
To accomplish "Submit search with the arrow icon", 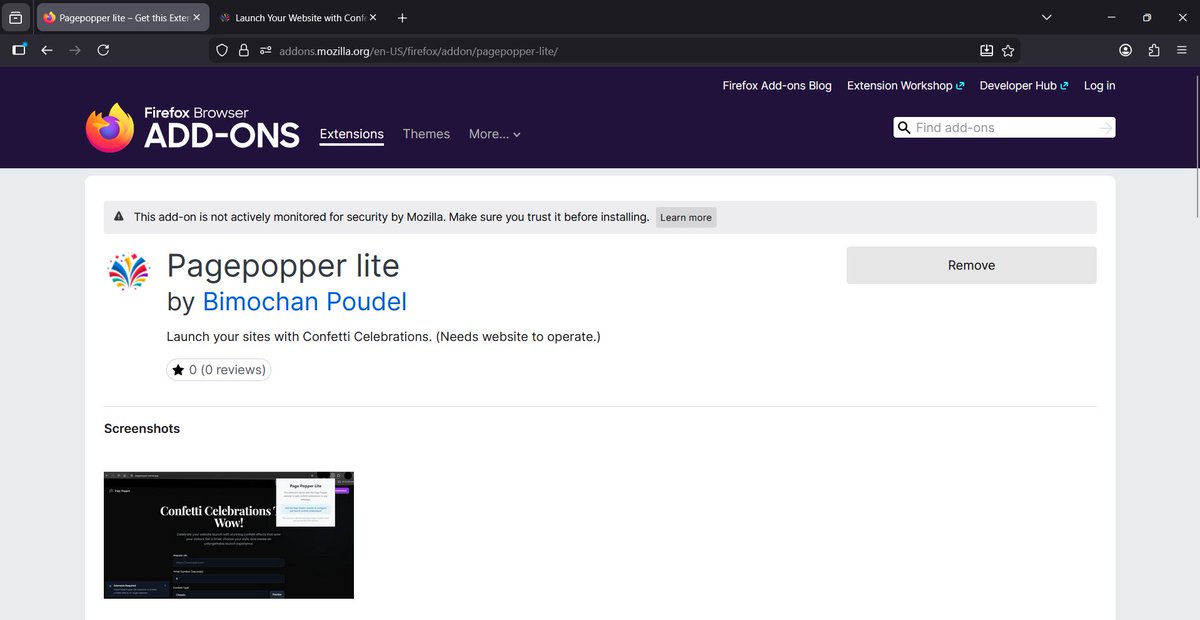I will pyautogui.click(x=1105, y=128).
